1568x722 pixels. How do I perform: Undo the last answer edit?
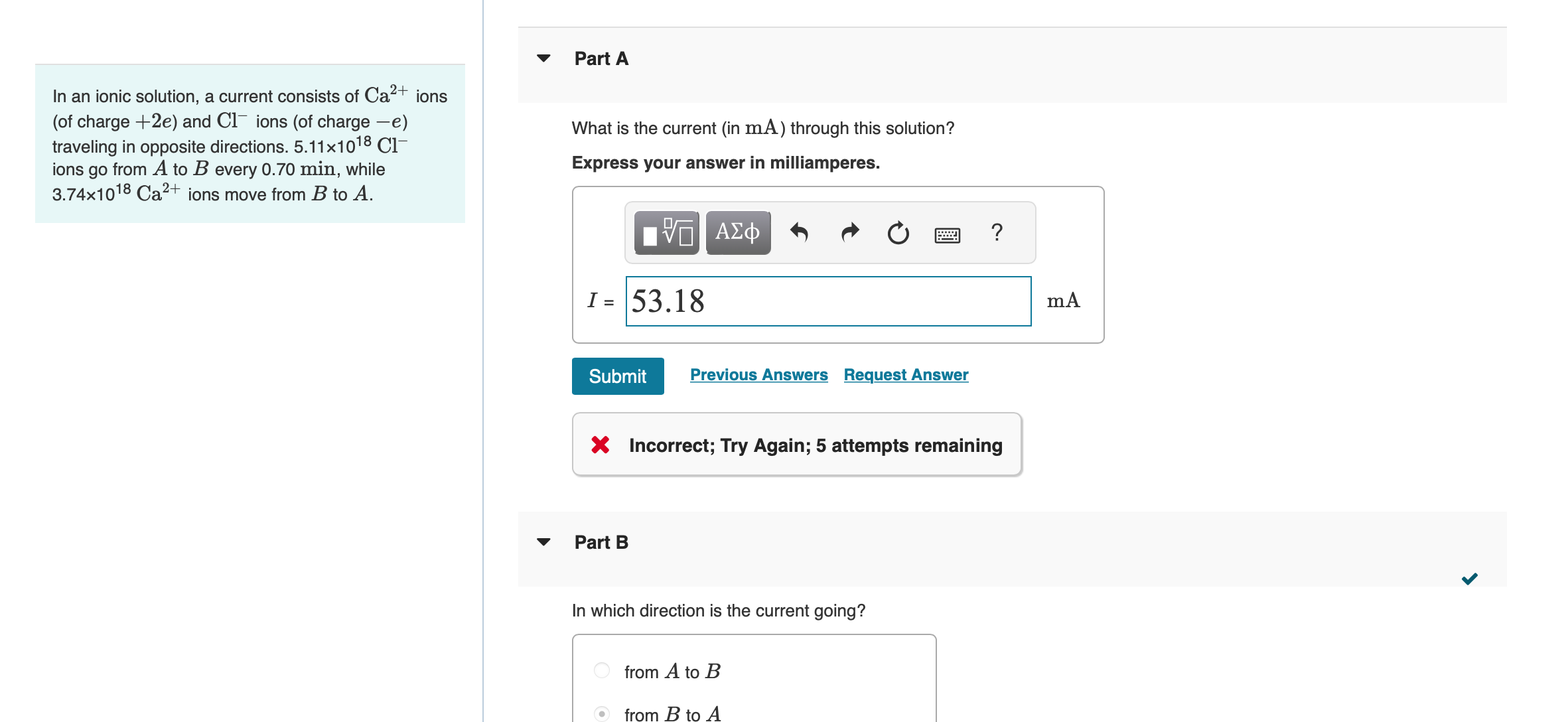point(800,232)
